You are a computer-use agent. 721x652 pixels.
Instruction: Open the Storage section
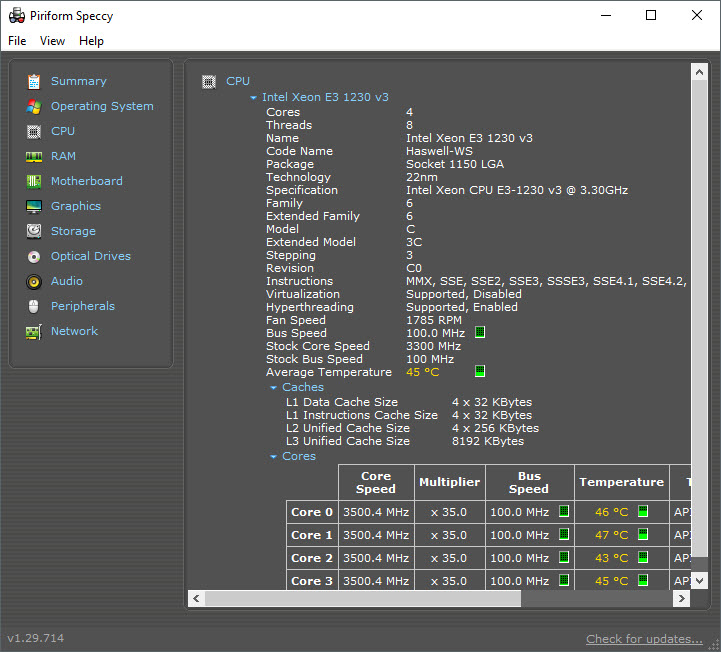click(73, 231)
